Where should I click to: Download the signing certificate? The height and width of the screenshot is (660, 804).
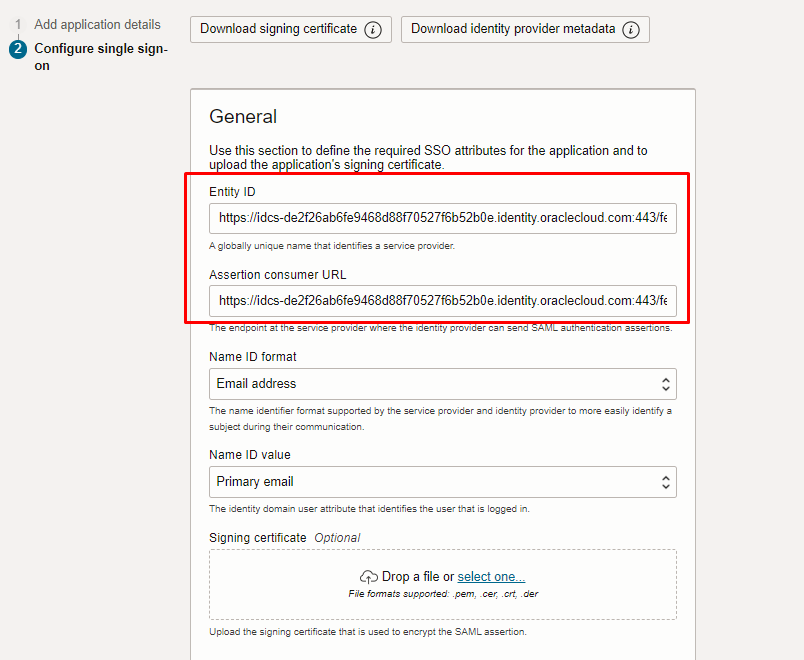[x=291, y=29]
